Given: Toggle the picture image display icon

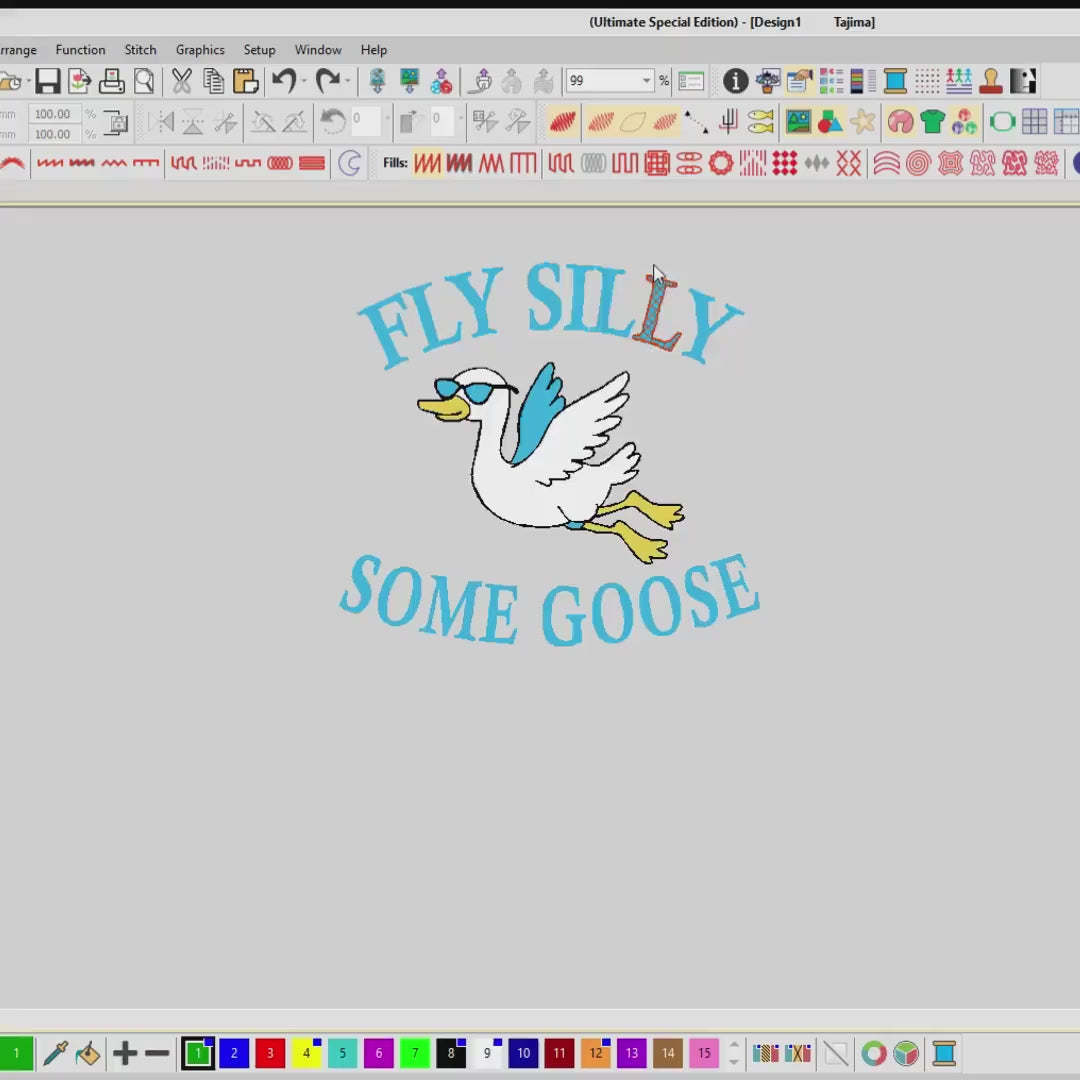Looking at the screenshot, I should tap(798, 122).
